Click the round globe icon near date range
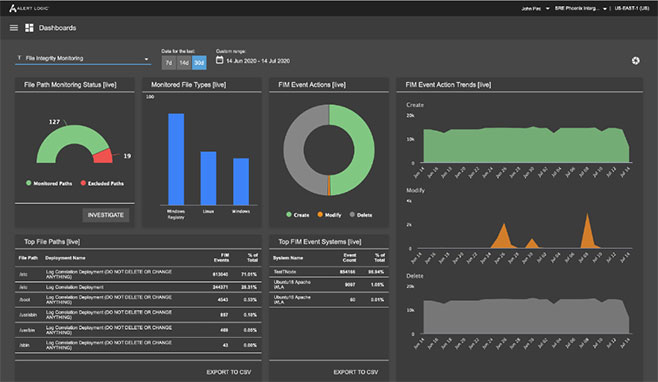The image size is (658, 382). [x=636, y=61]
